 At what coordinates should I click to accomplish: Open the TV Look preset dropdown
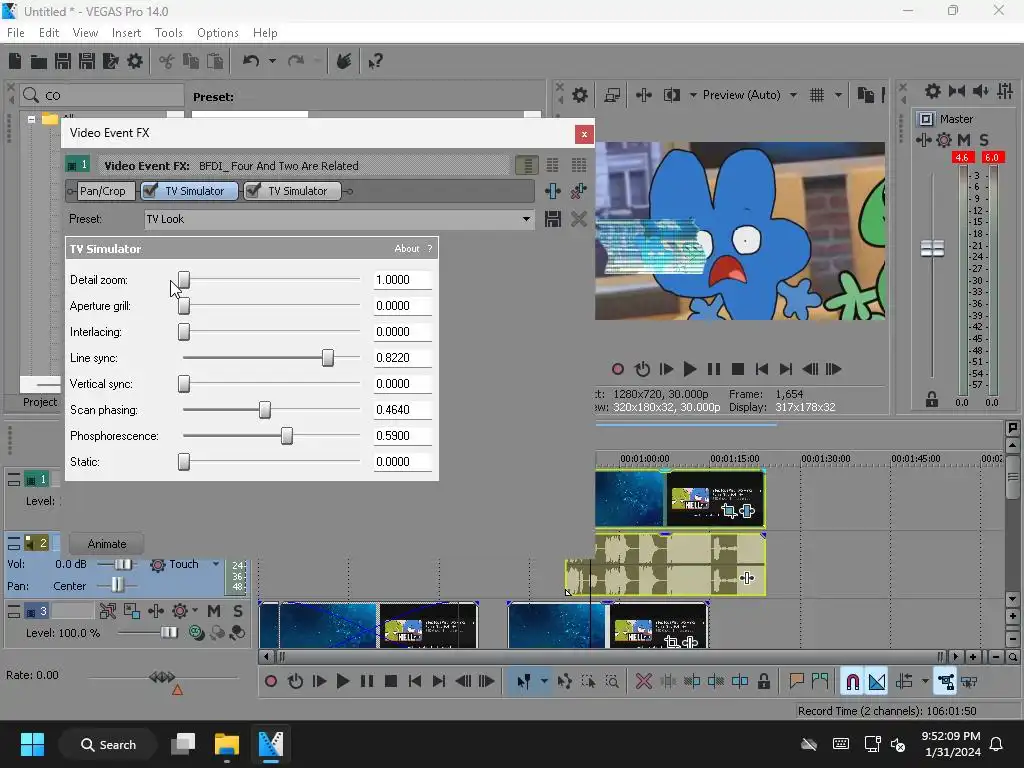[x=526, y=219]
